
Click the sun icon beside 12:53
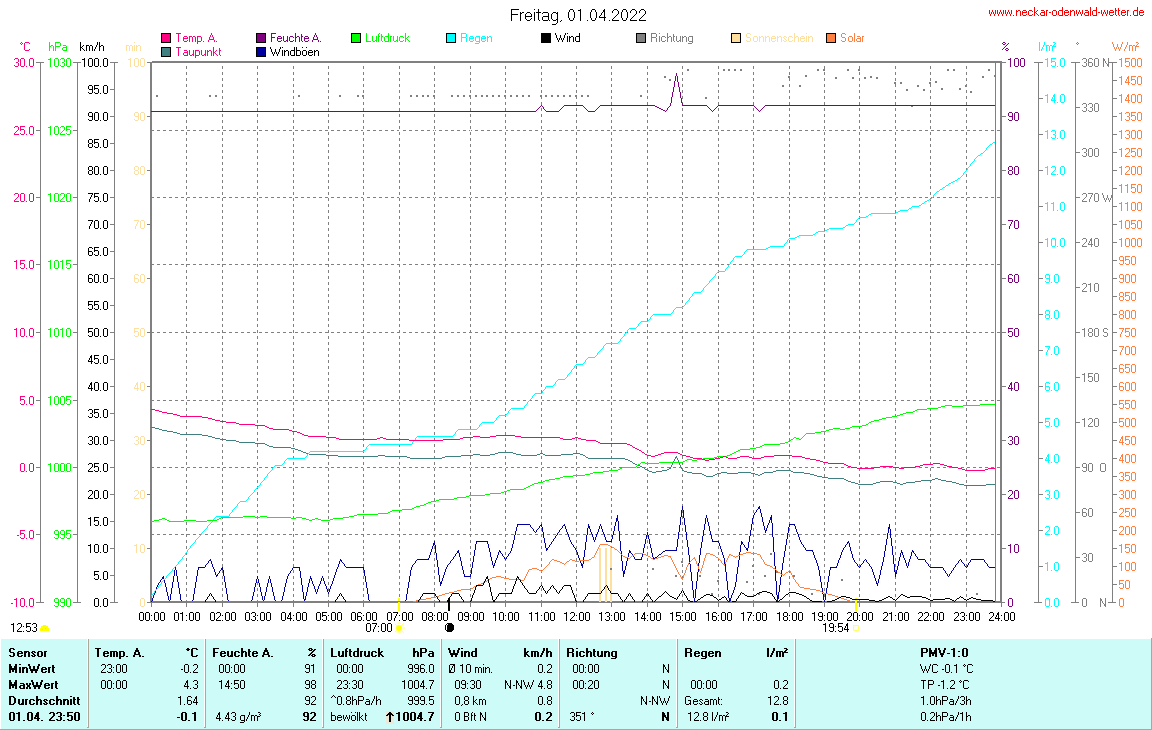pyautogui.click(x=45, y=629)
